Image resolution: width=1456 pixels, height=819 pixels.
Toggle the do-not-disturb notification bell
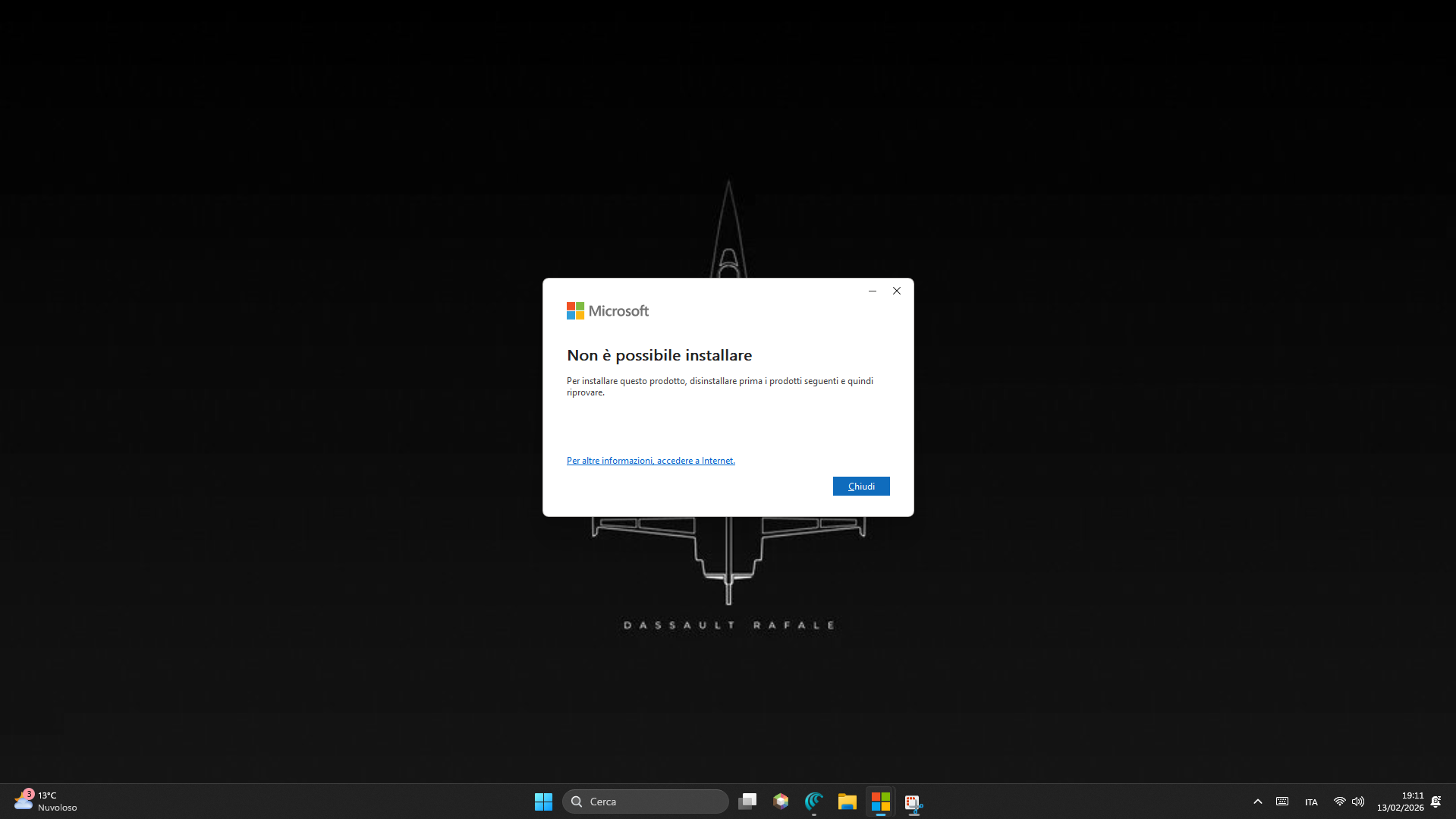click(x=1436, y=802)
